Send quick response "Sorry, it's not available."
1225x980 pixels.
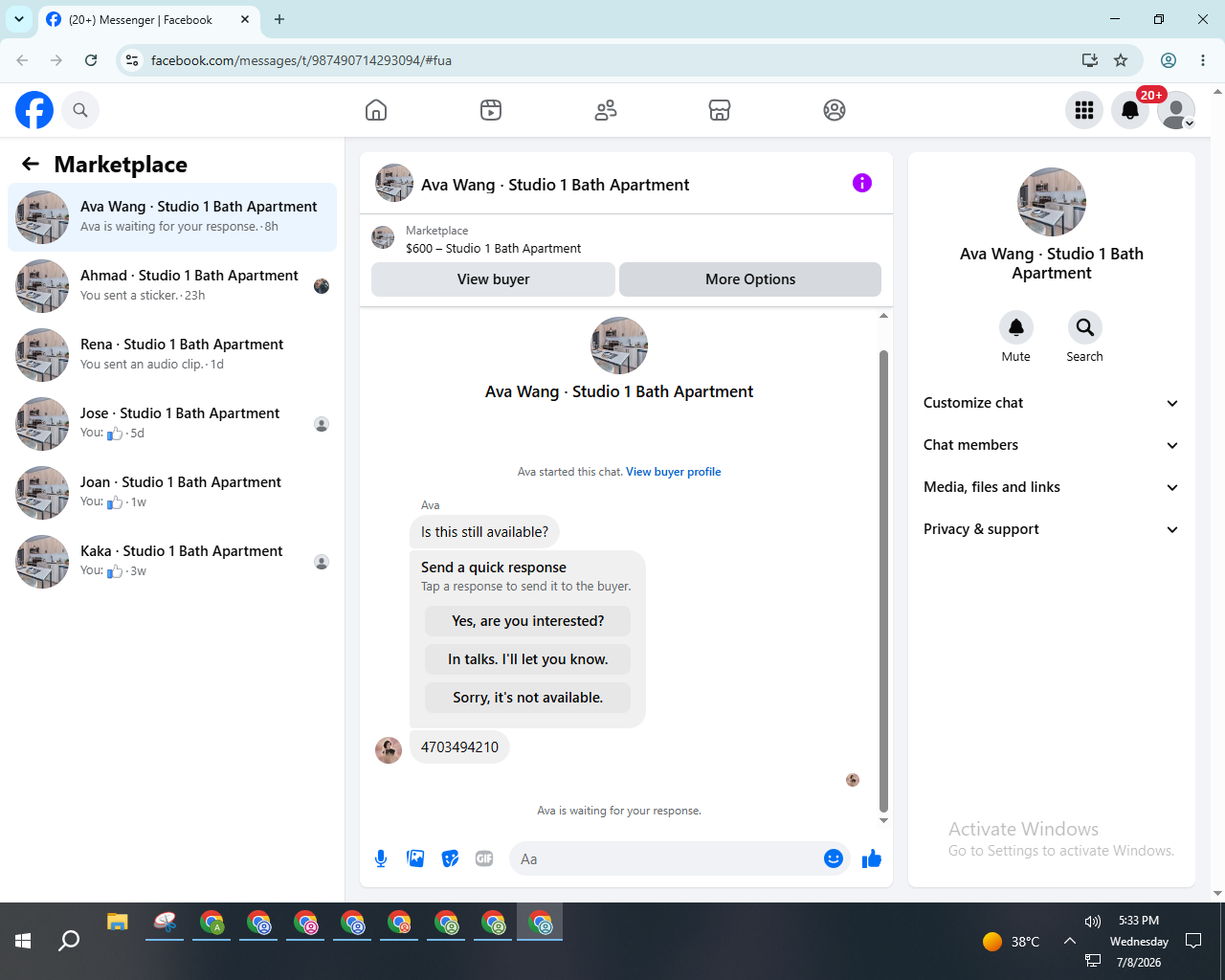(x=528, y=698)
